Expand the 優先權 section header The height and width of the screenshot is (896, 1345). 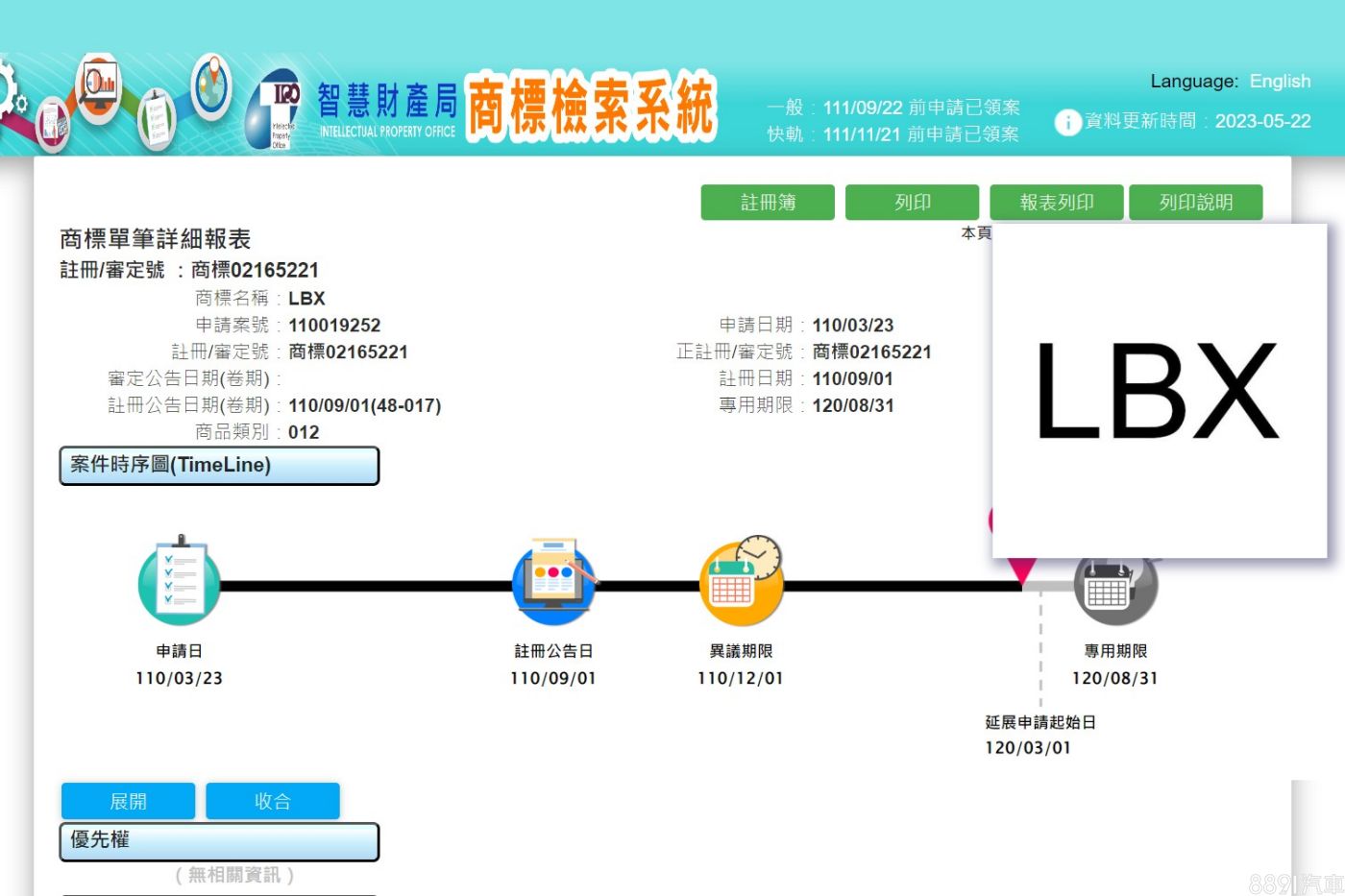(x=219, y=841)
